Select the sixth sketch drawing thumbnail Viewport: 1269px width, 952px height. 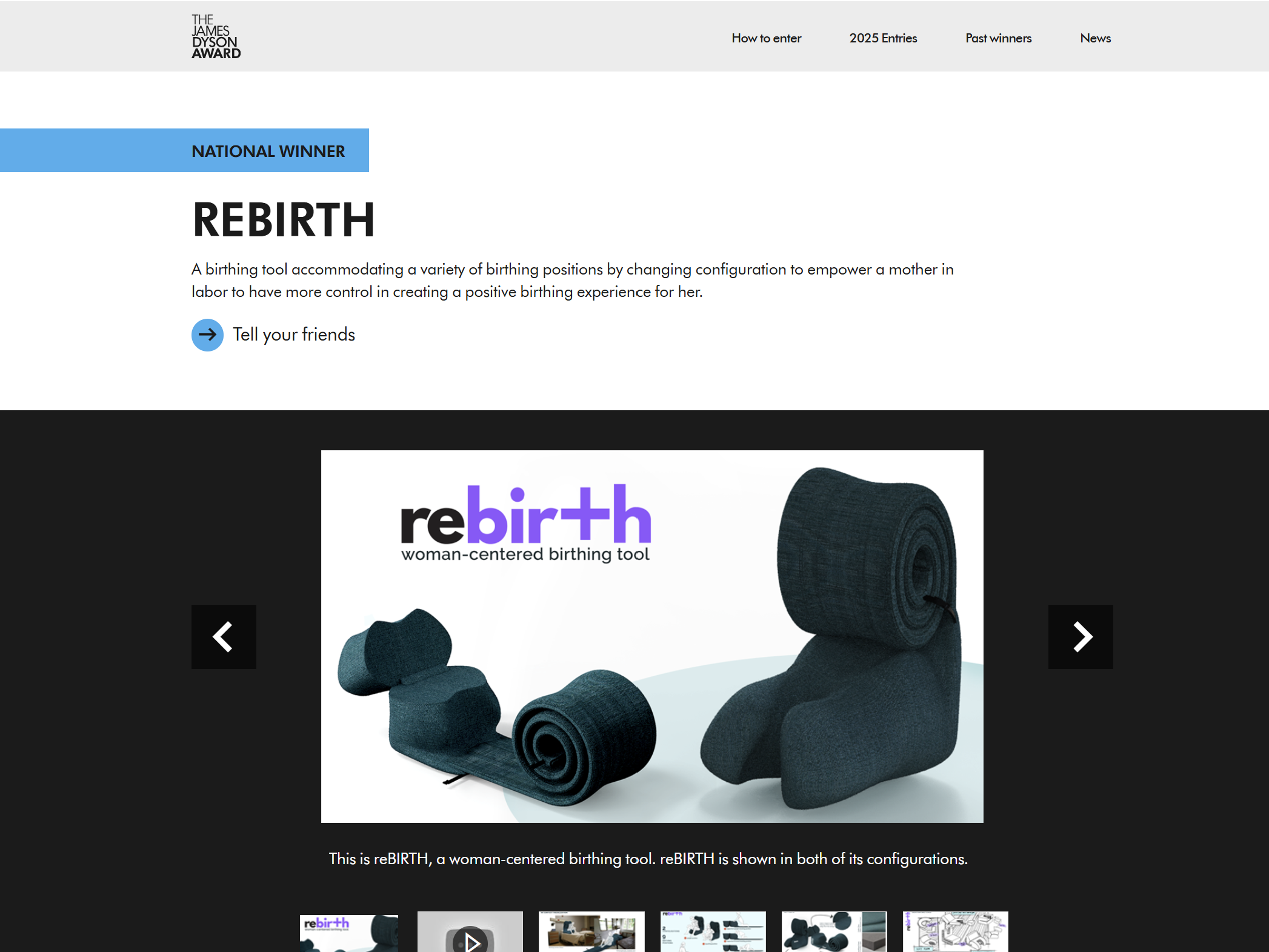tap(955, 932)
